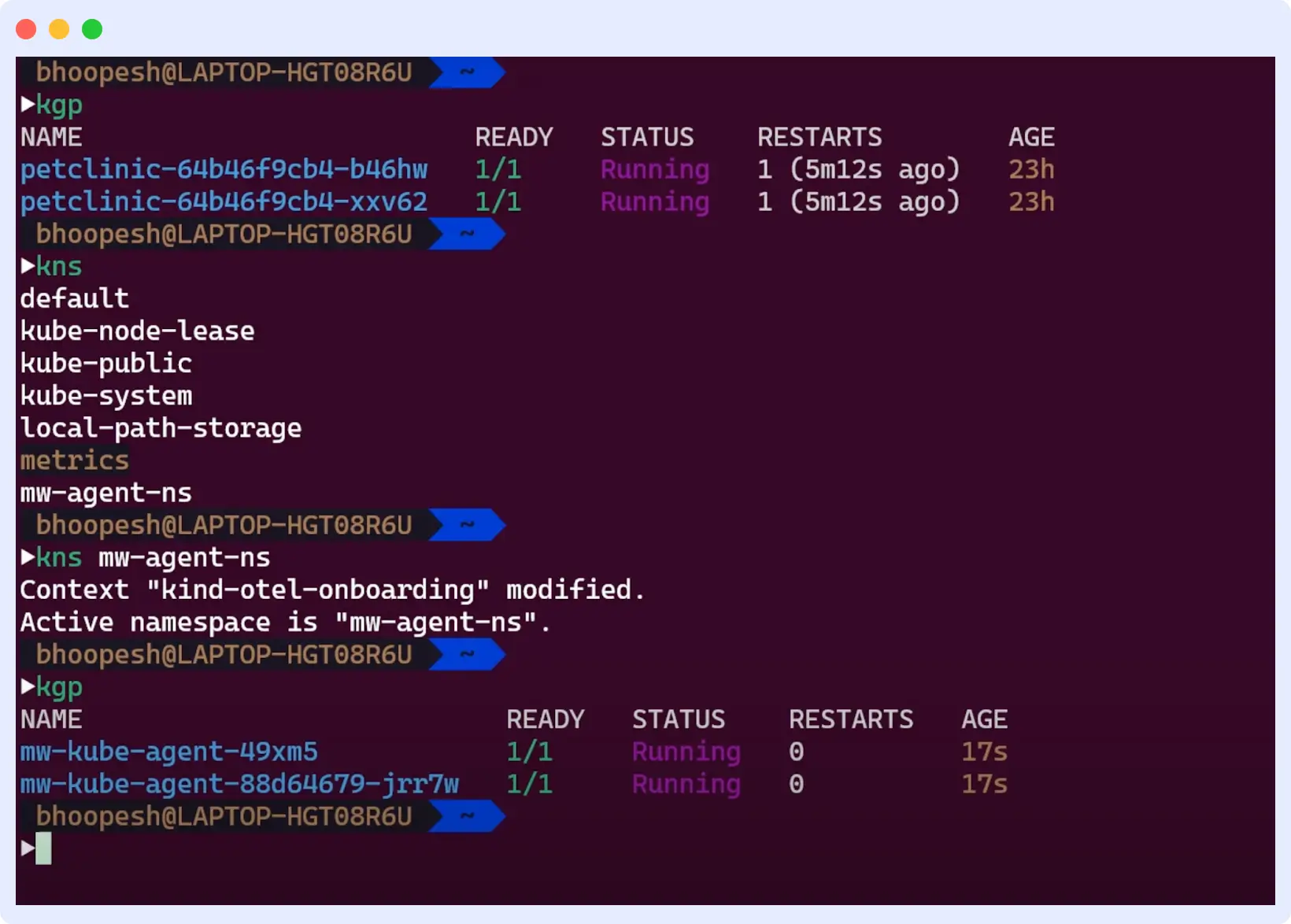Select the default namespace in the list
1291x924 pixels.
(74, 298)
